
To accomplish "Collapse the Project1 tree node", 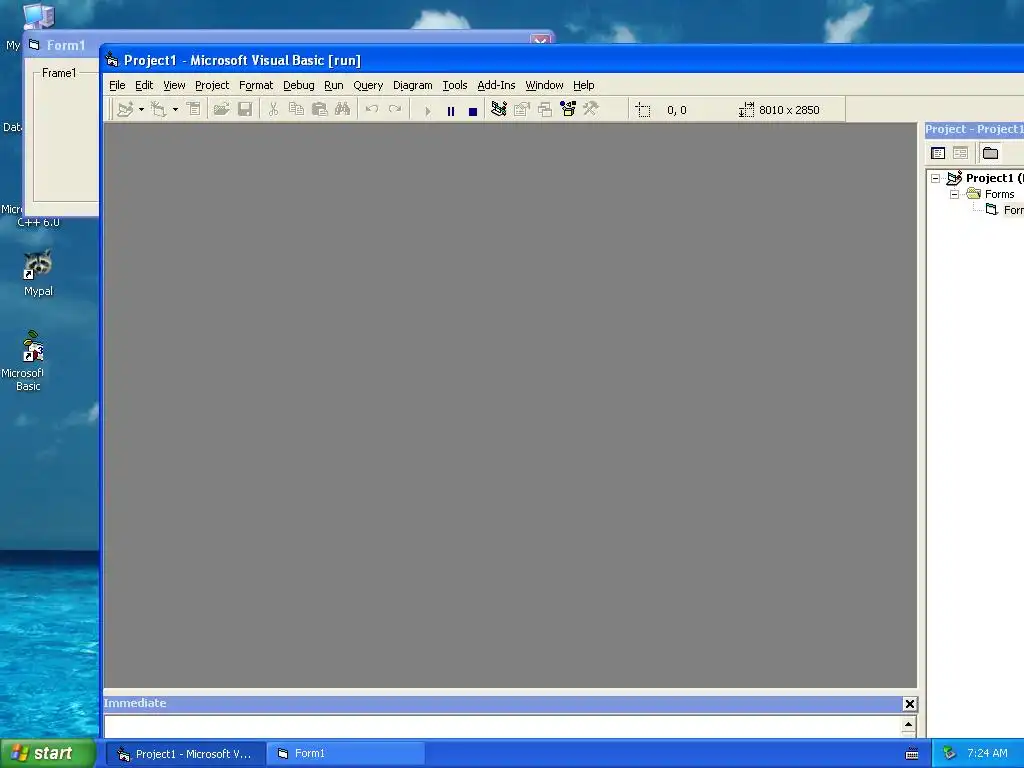I will [x=935, y=178].
